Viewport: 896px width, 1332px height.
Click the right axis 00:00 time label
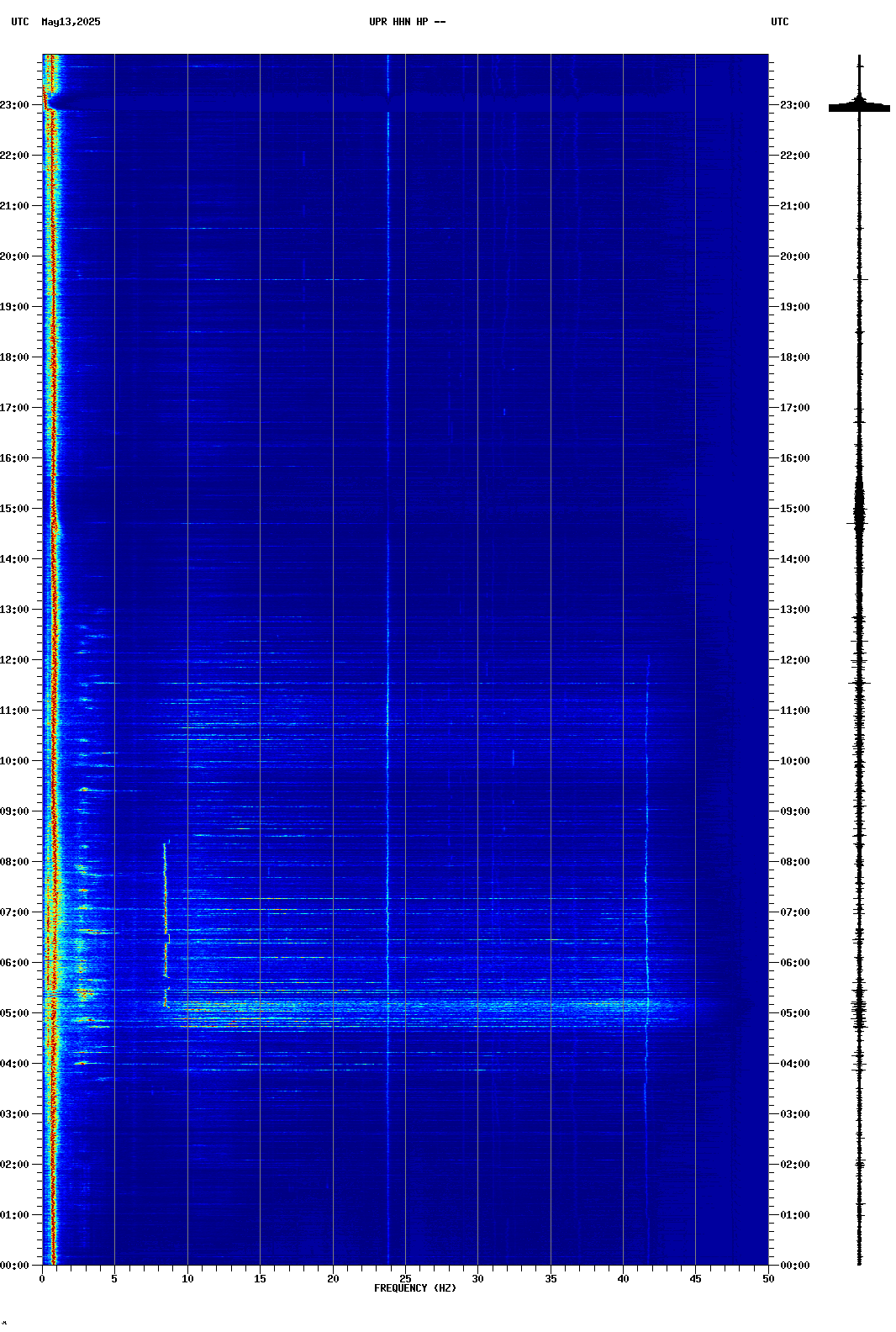[x=795, y=1266]
